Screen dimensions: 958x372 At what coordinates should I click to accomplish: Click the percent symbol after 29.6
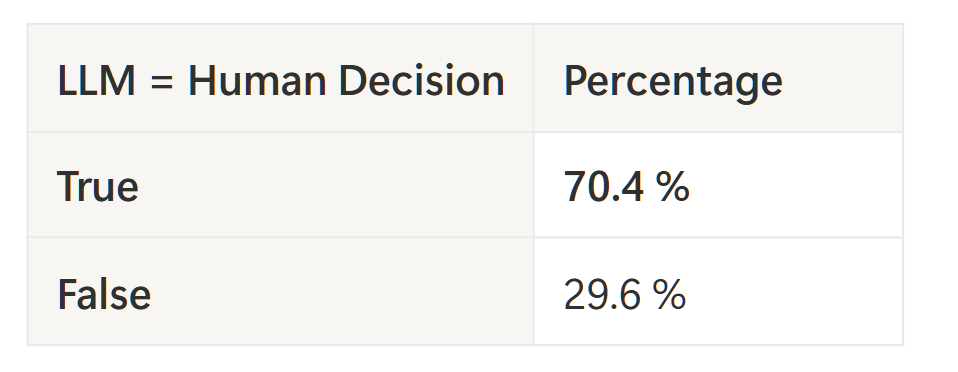[671, 294]
